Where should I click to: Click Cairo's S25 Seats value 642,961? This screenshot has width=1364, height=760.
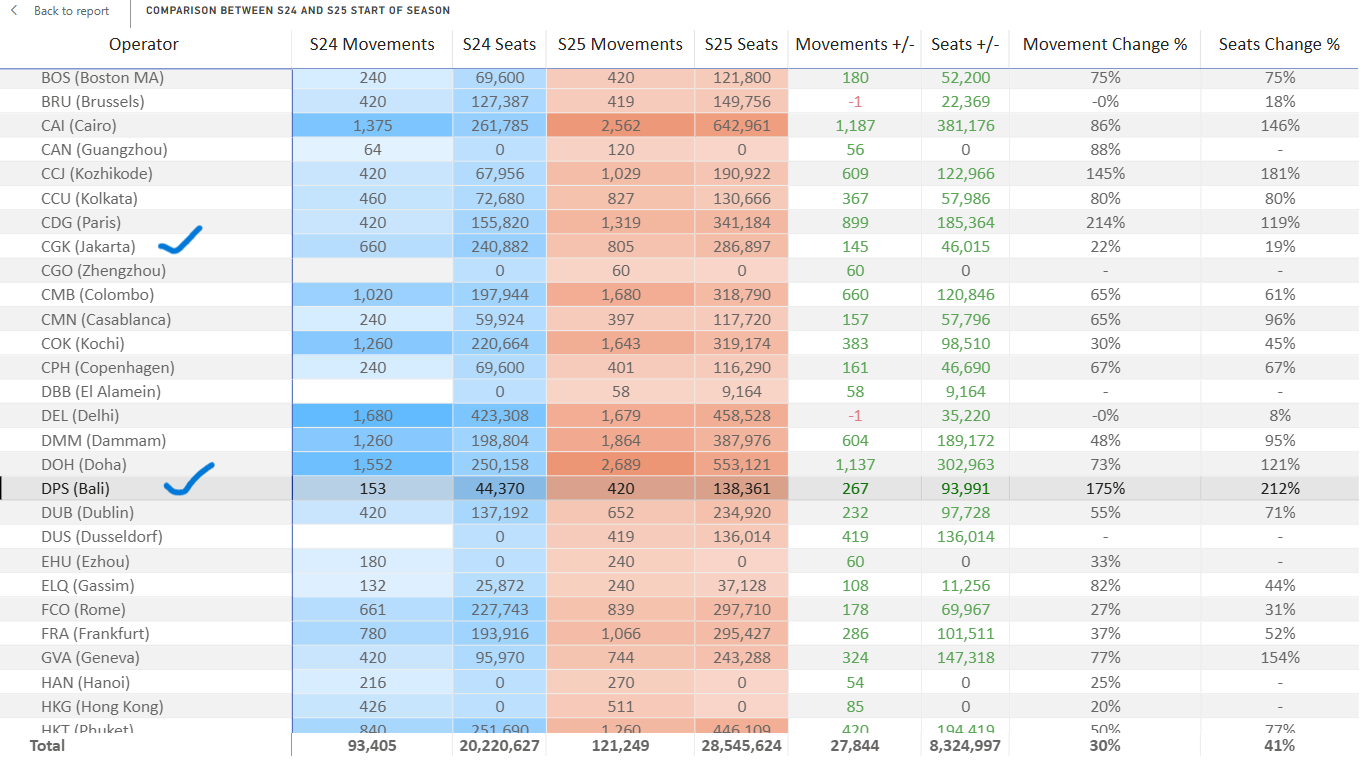pyautogui.click(x=741, y=126)
